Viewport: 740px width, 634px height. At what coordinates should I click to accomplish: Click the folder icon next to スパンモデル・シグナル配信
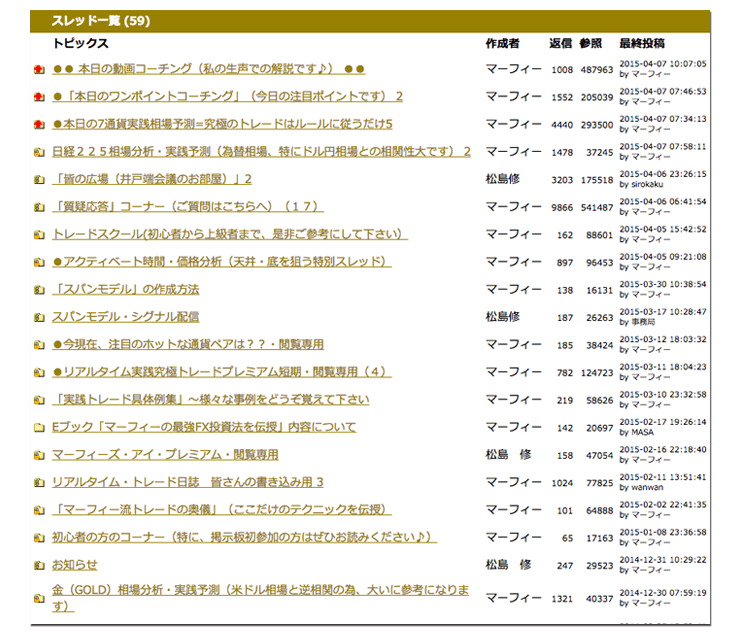[39, 318]
